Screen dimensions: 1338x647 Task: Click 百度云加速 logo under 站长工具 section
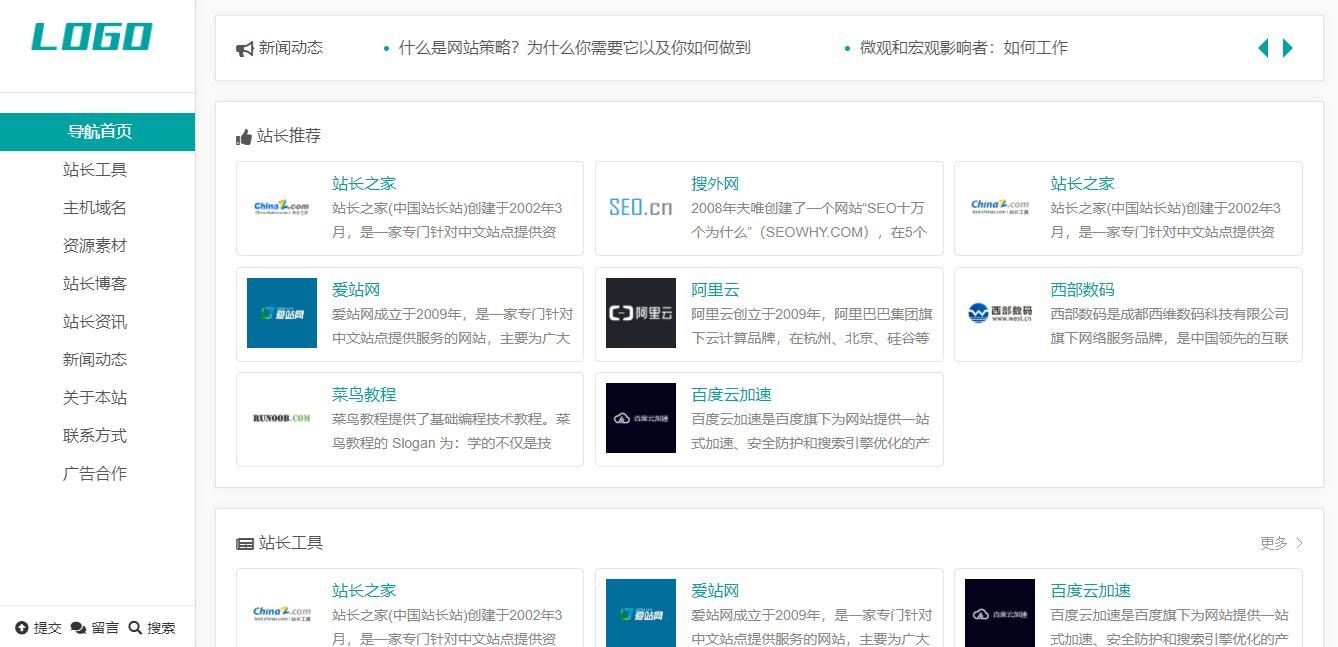pos(1000,613)
